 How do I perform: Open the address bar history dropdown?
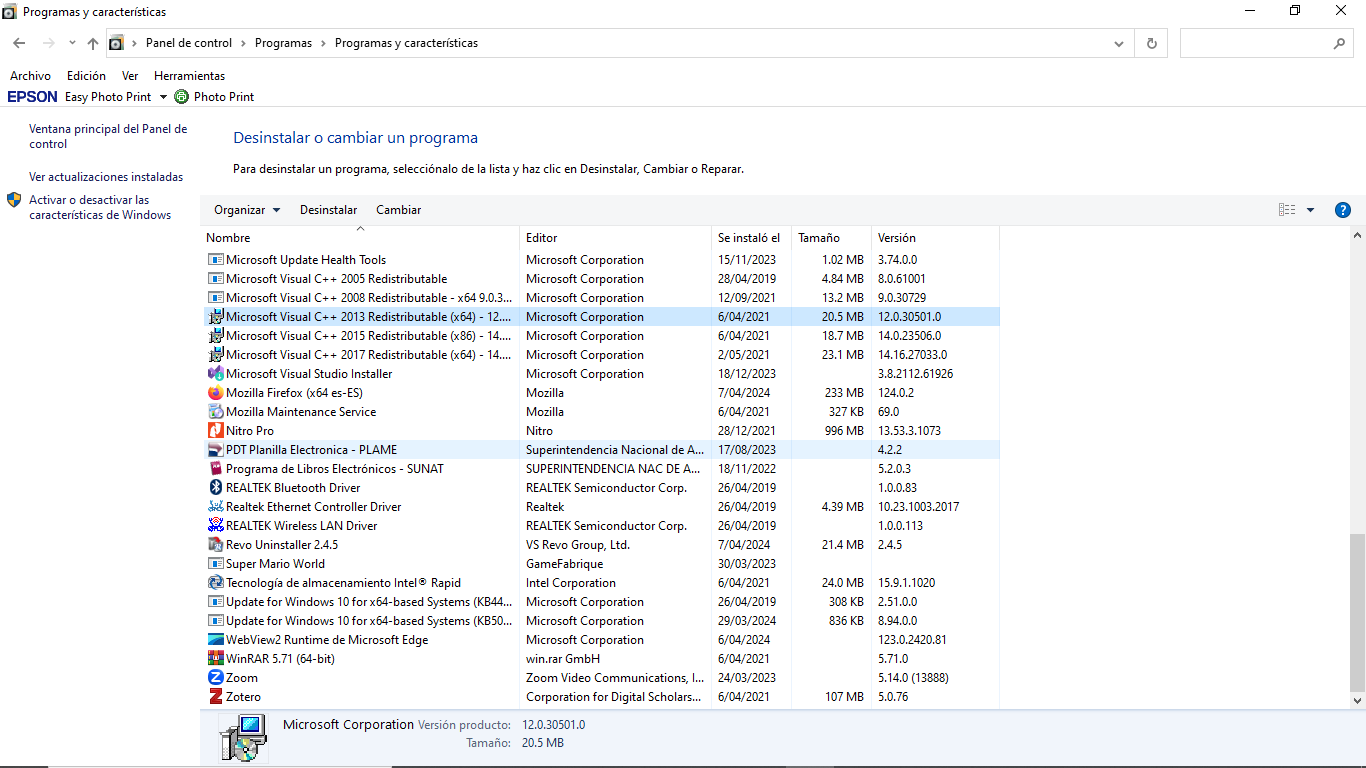[1119, 44]
